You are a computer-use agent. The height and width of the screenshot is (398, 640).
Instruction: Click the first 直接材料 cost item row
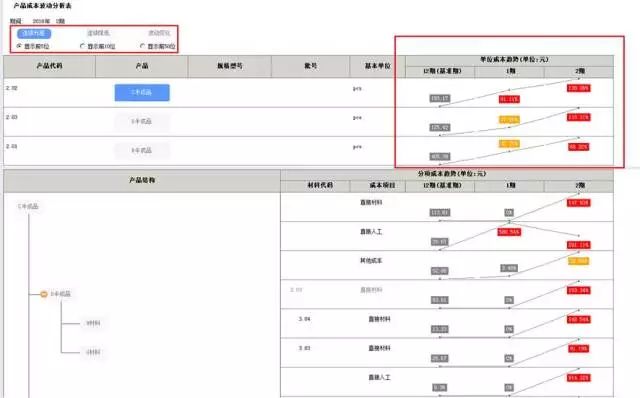(371, 202)
